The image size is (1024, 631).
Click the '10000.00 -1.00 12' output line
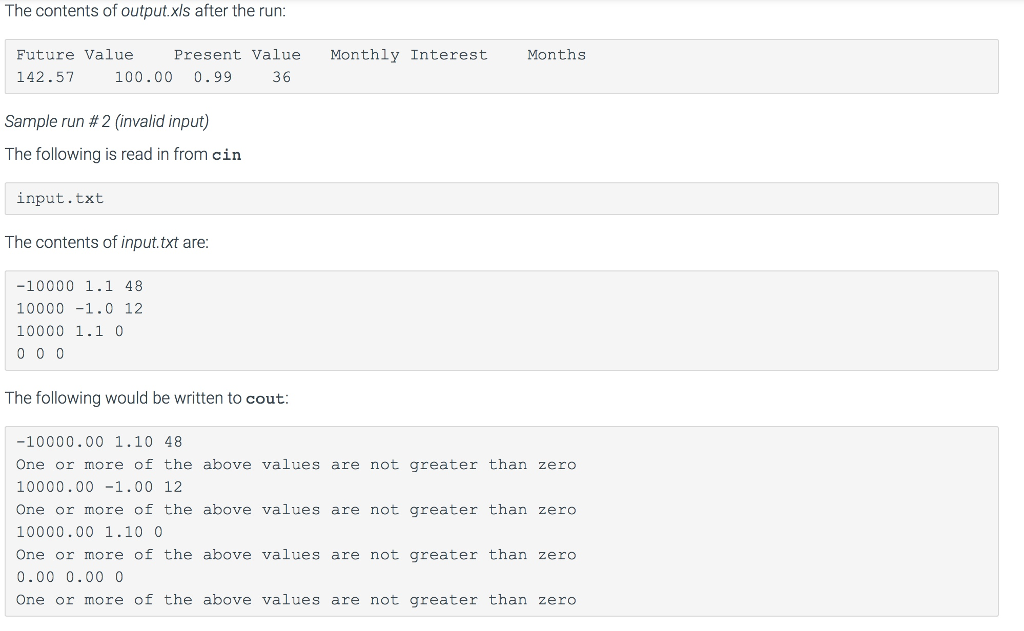click(x=99, y=487)
